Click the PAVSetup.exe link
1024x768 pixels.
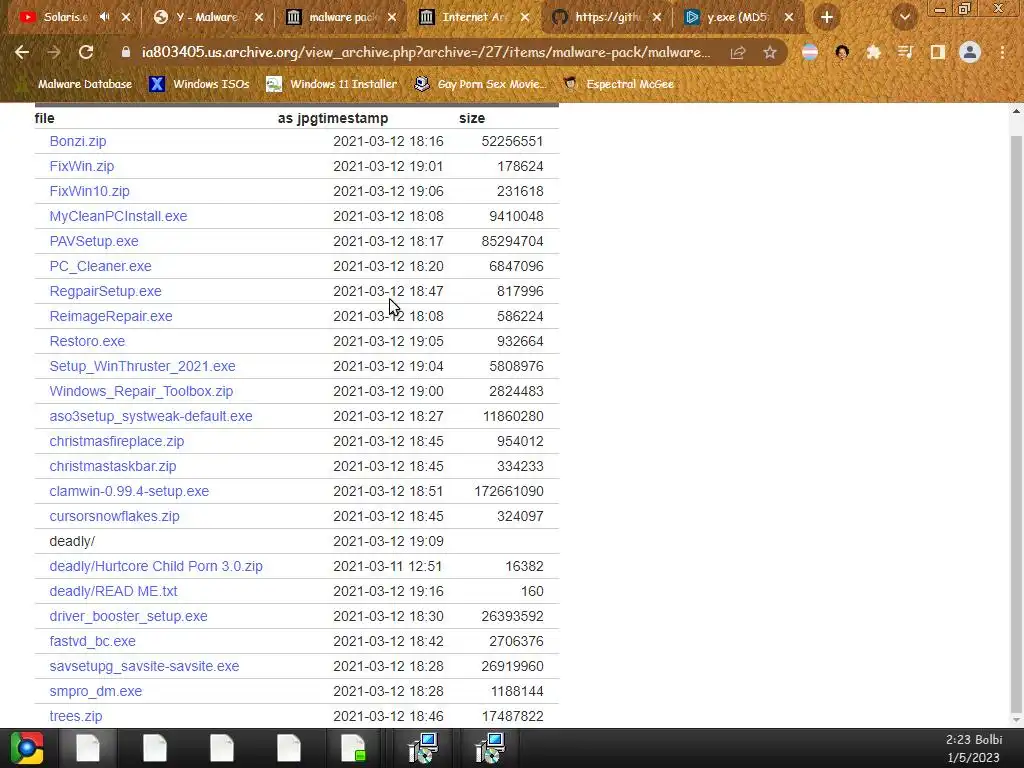tap(94, 241)
